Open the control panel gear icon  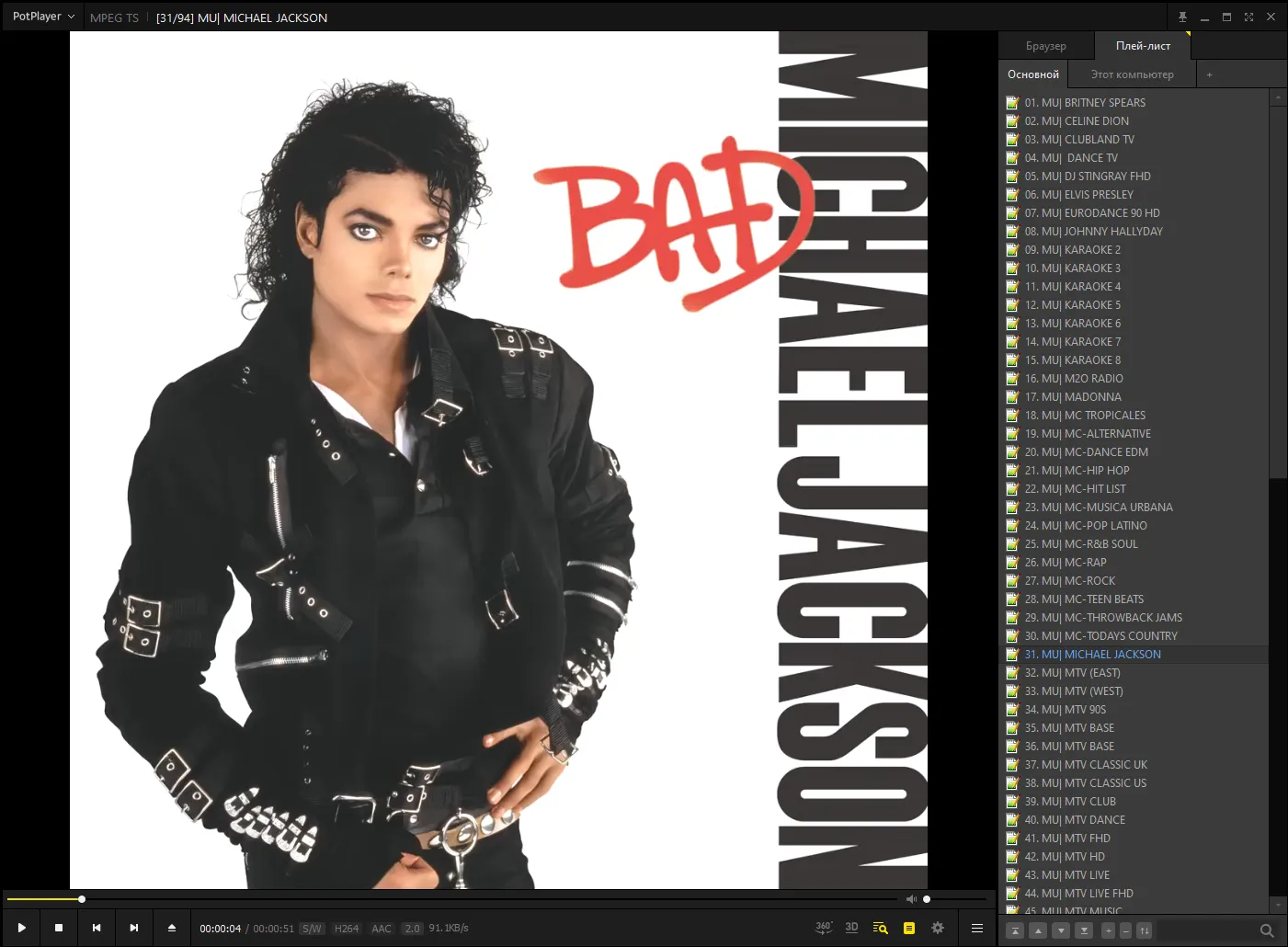(x=938, y=928)
